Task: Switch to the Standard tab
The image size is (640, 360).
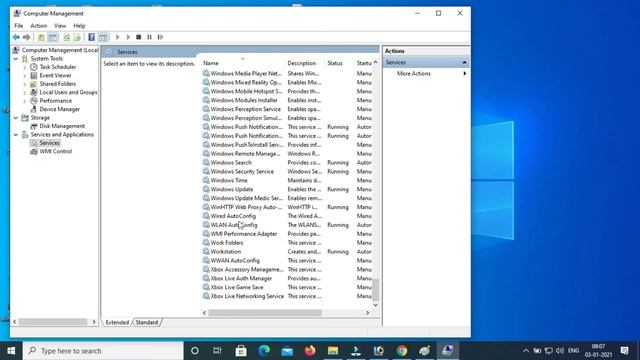Action: click(147, 322)
